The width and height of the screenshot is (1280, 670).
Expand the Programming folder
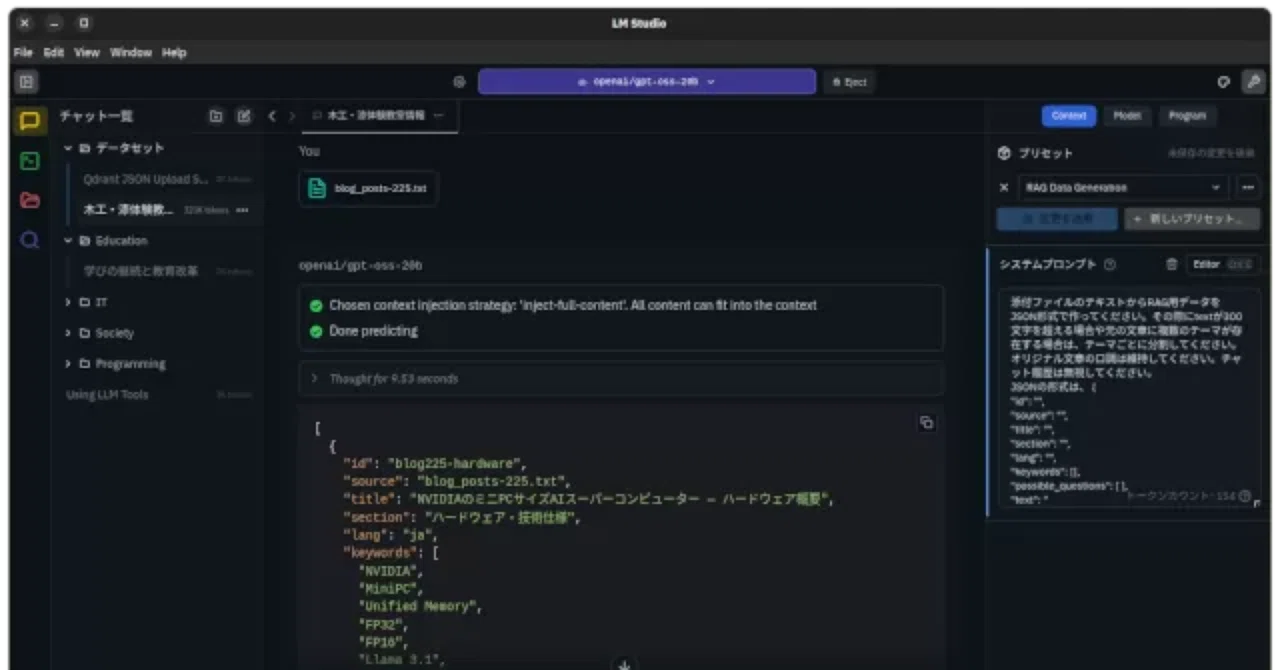[68, 364]
